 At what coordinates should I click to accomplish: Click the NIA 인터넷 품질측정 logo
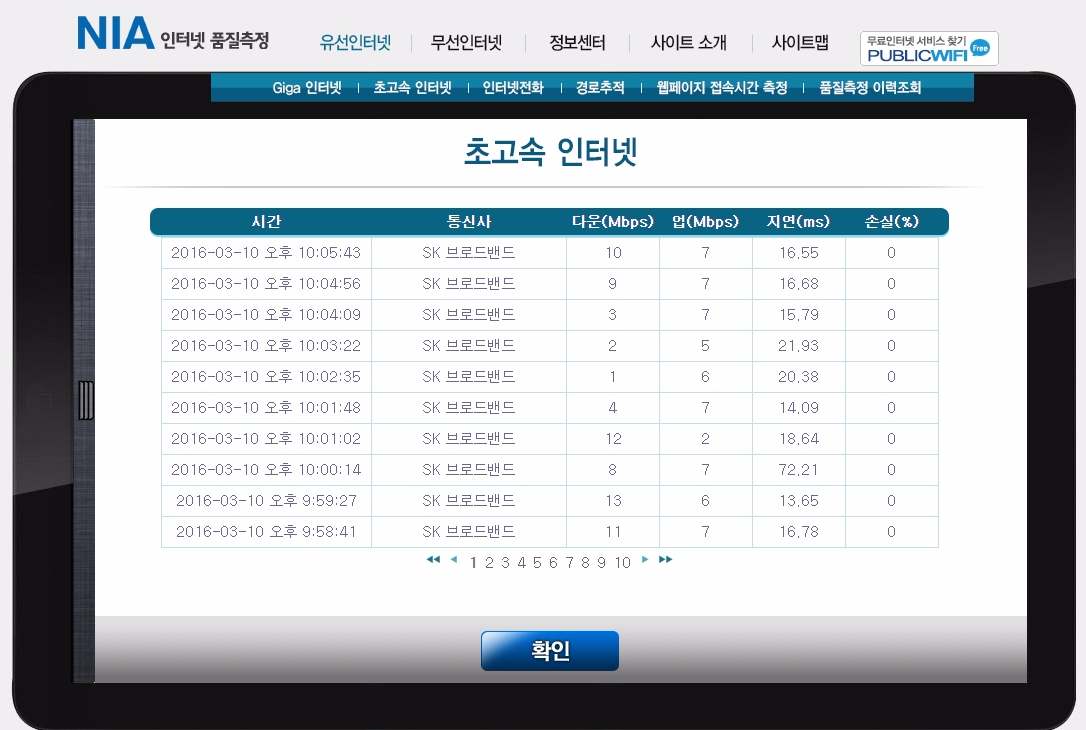click(173, 34)
